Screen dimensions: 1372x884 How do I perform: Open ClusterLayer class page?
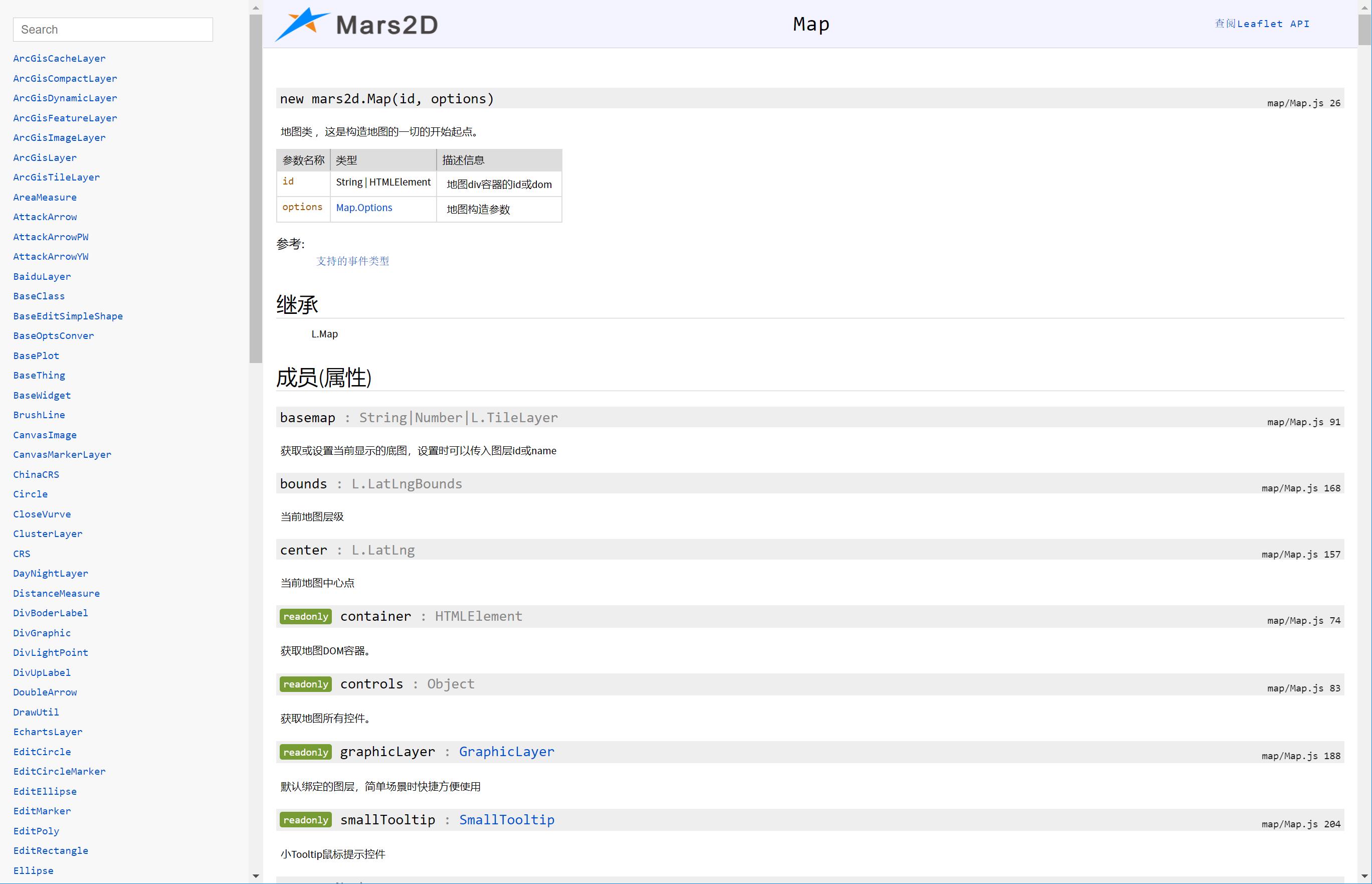(48, 534)
